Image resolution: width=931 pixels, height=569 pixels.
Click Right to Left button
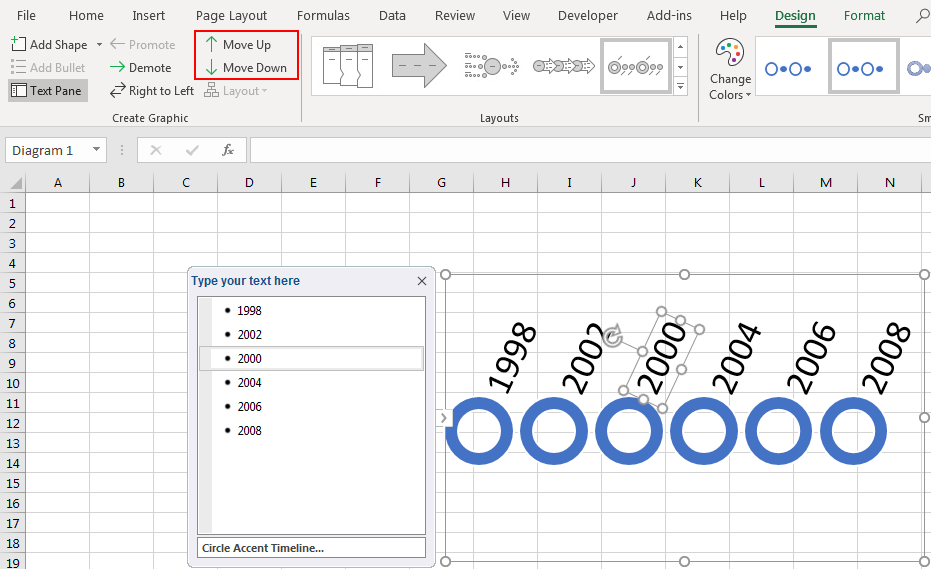153,91
